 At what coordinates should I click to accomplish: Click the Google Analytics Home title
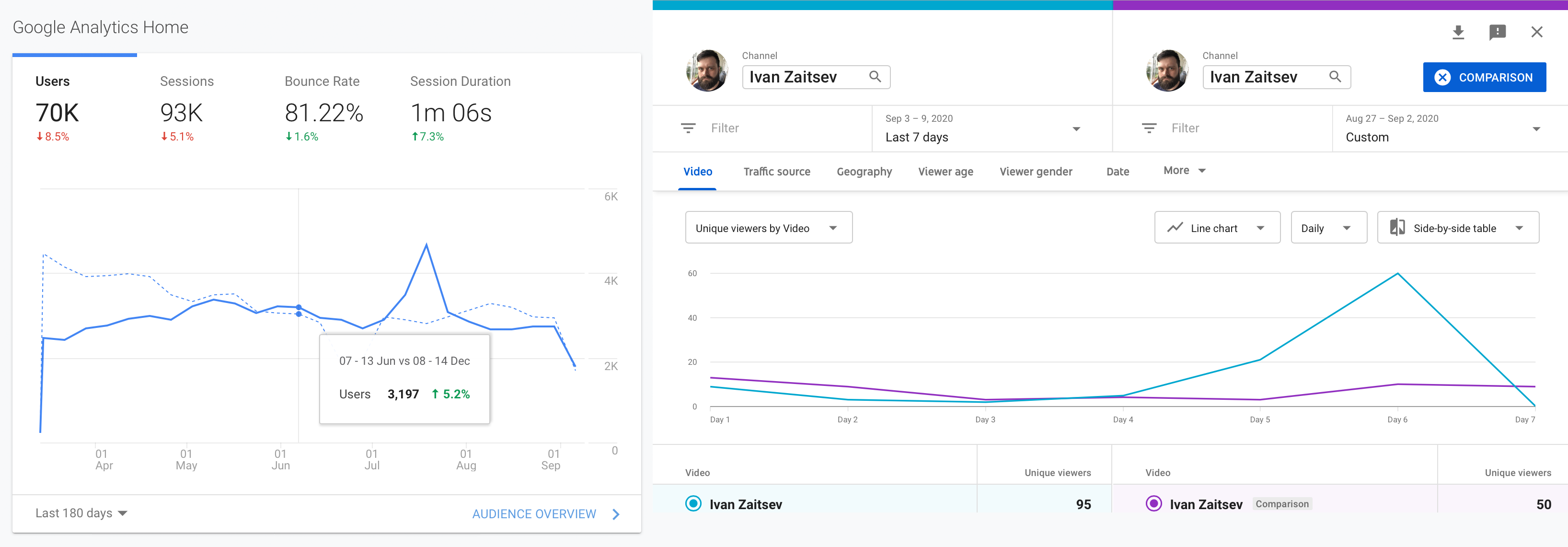click(101, 27)
